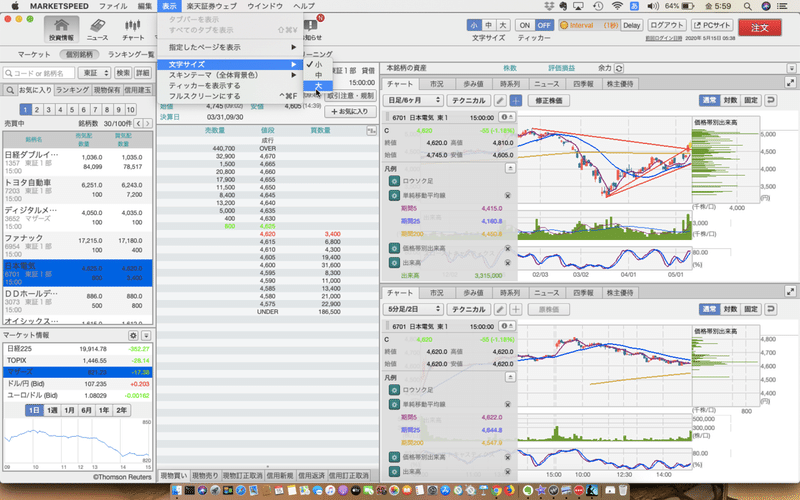Image resolution: width=800 pixels, height=500 pixels.
Task: Switch to 歩み値 tab in upper panel
Action: [473, 84]
